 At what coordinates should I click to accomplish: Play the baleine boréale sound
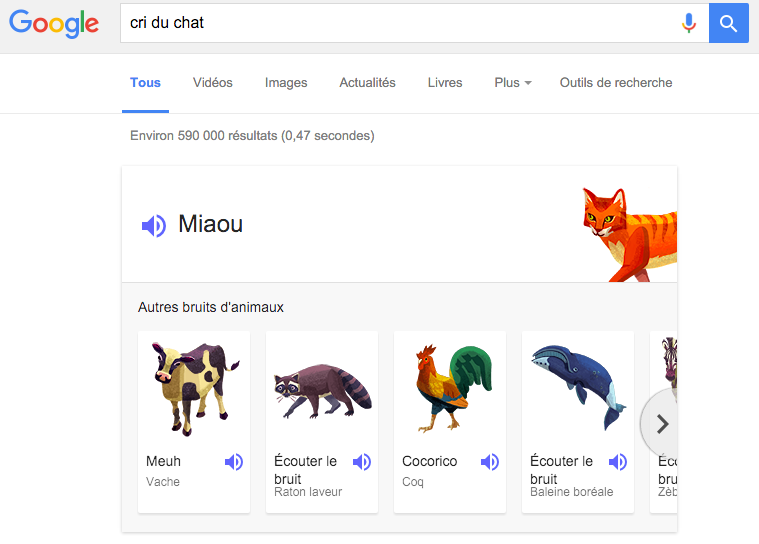pos(618,462)
